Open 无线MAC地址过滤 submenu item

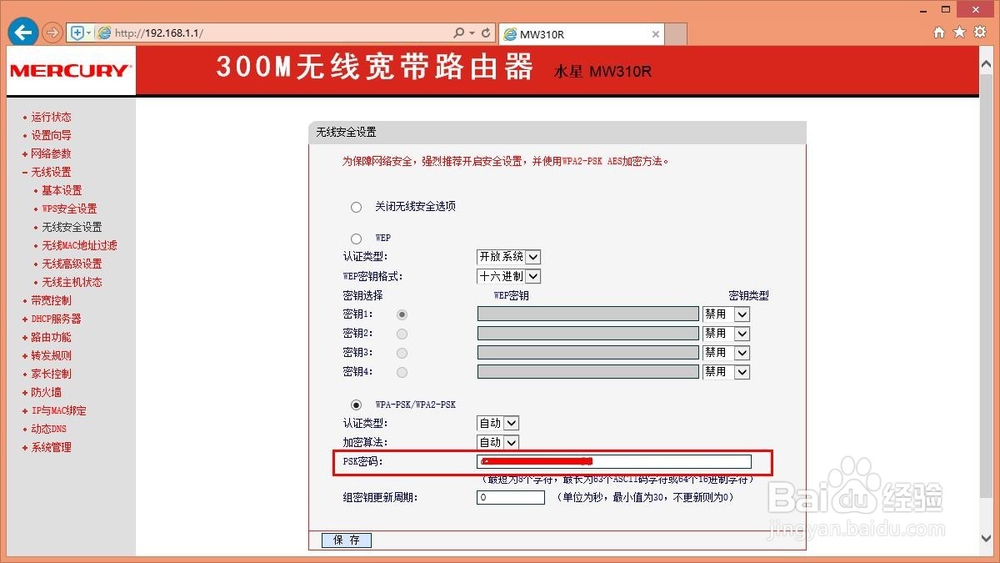point(80,245)
